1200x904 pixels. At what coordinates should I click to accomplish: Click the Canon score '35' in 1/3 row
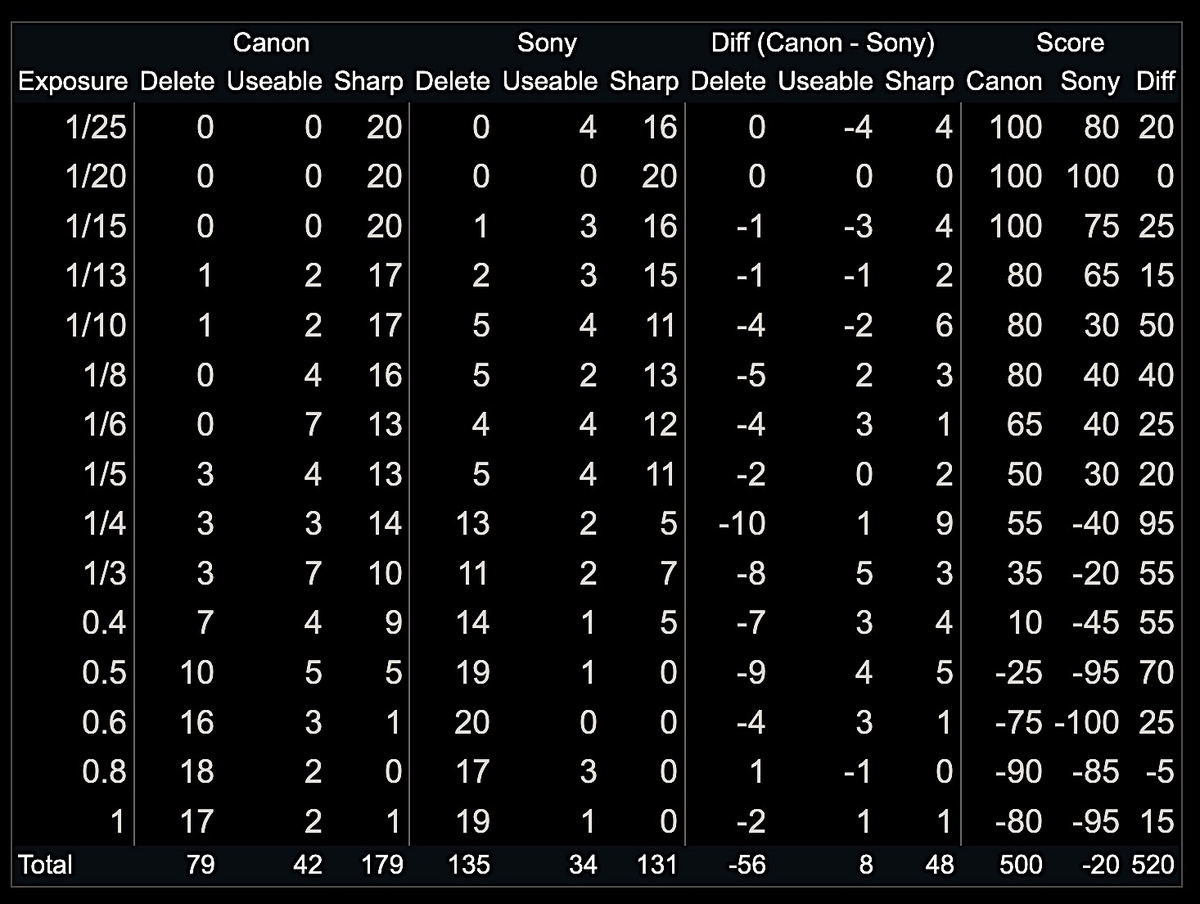(1024, 573)
